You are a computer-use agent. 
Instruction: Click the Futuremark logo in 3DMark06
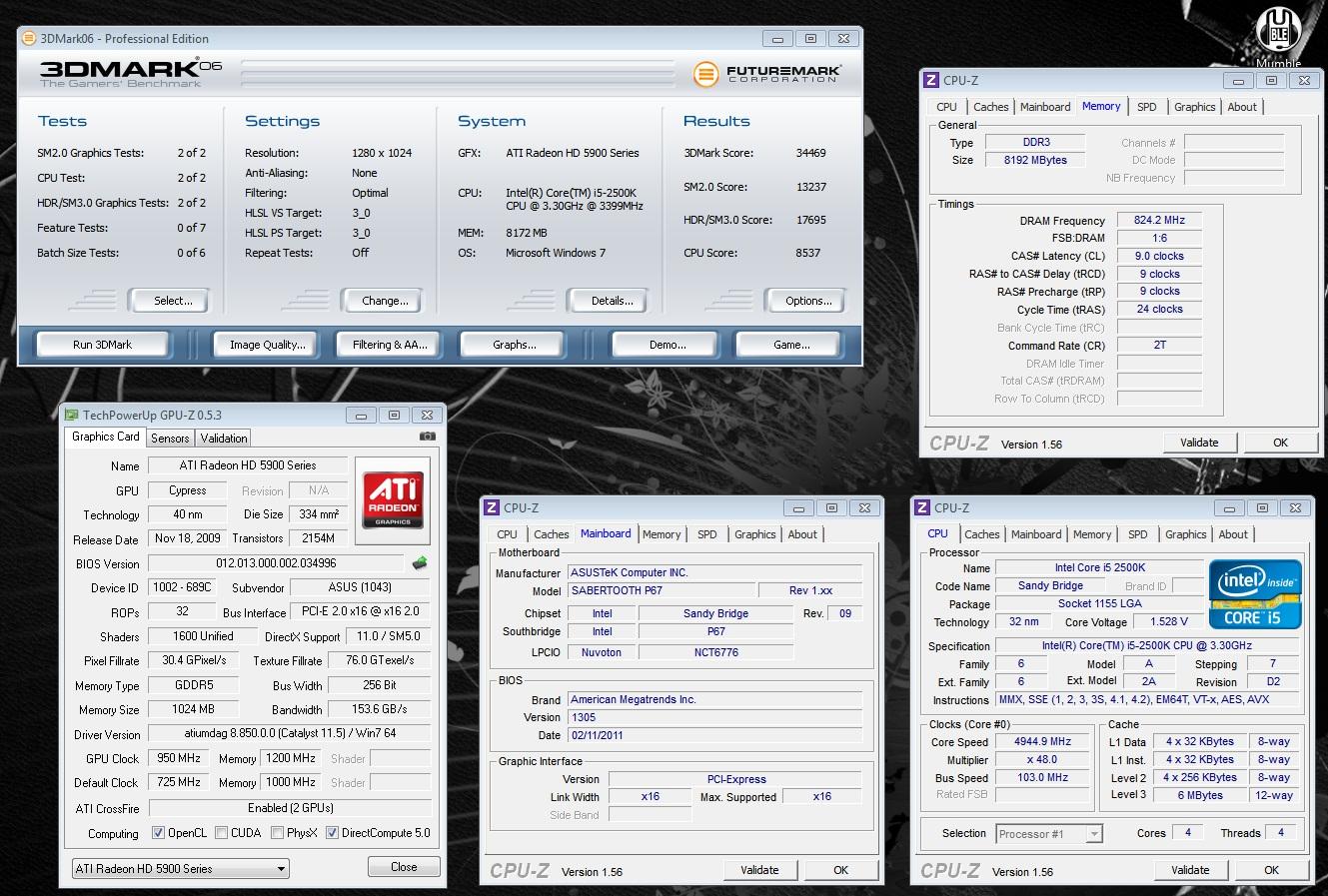[x=767, y=73]
